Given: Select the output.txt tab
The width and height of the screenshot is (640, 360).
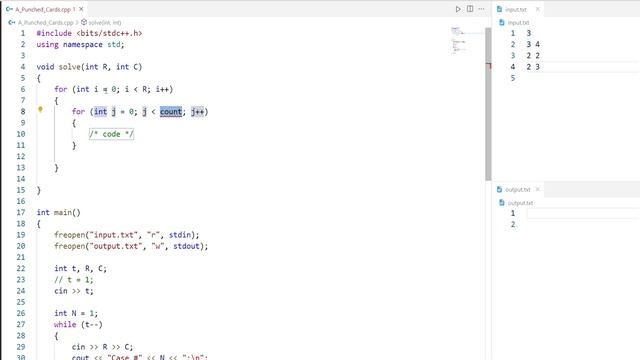Looking at the screenshot, I should pyautogui.click(x=517, y=190).
